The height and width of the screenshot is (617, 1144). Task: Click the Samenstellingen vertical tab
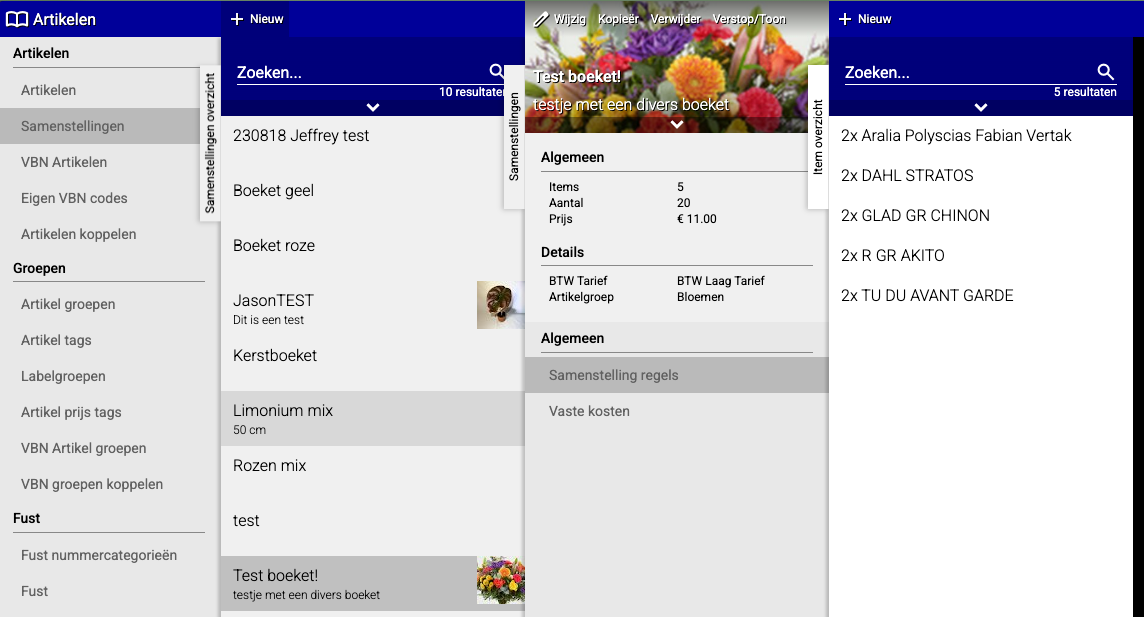pyautogui.click(x=514, y=136)
